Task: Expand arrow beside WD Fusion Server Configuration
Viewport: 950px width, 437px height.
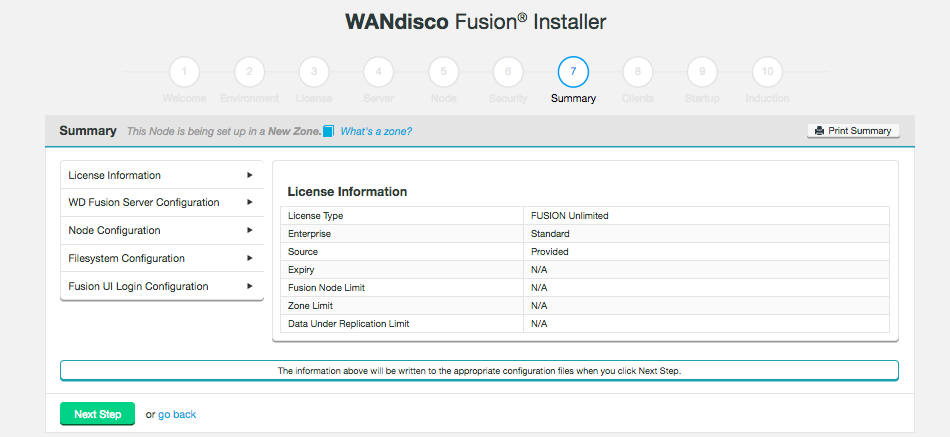Action: pos(250,202)
